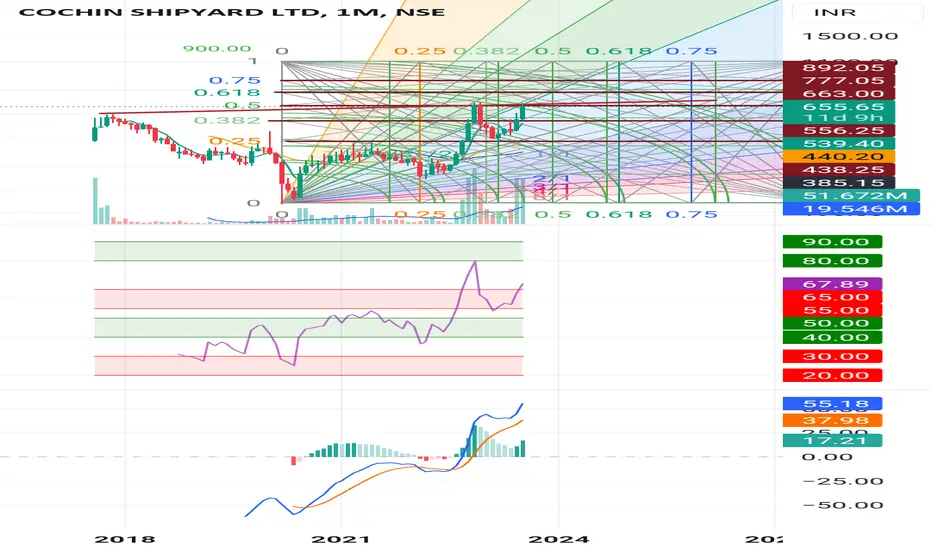Select the 1500.00 price axis label
The width and height of the screenshot is (932, 550).
[850, 36]
